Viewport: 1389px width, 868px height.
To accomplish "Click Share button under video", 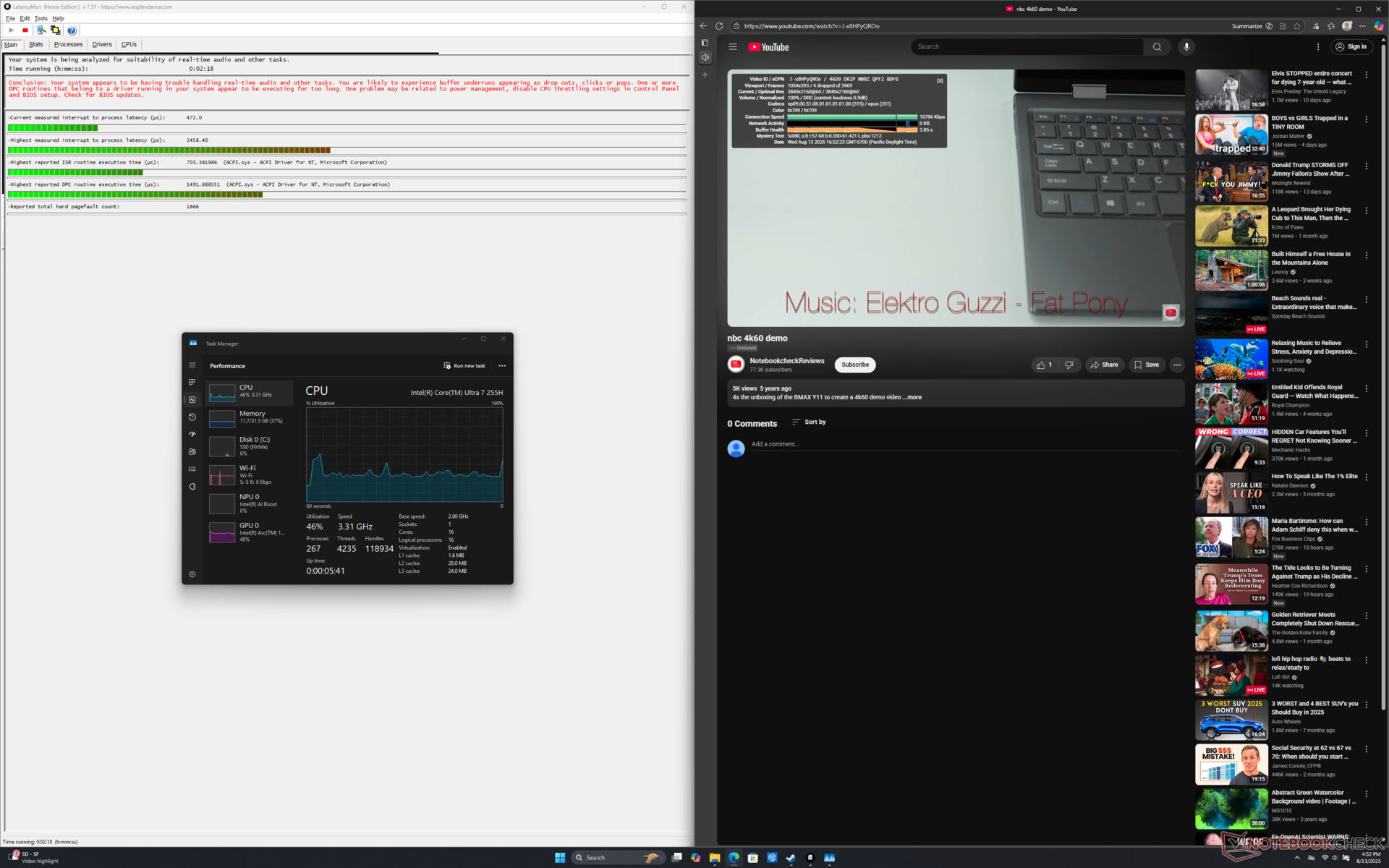I will pyautogui.click(x=1105, y=365).
